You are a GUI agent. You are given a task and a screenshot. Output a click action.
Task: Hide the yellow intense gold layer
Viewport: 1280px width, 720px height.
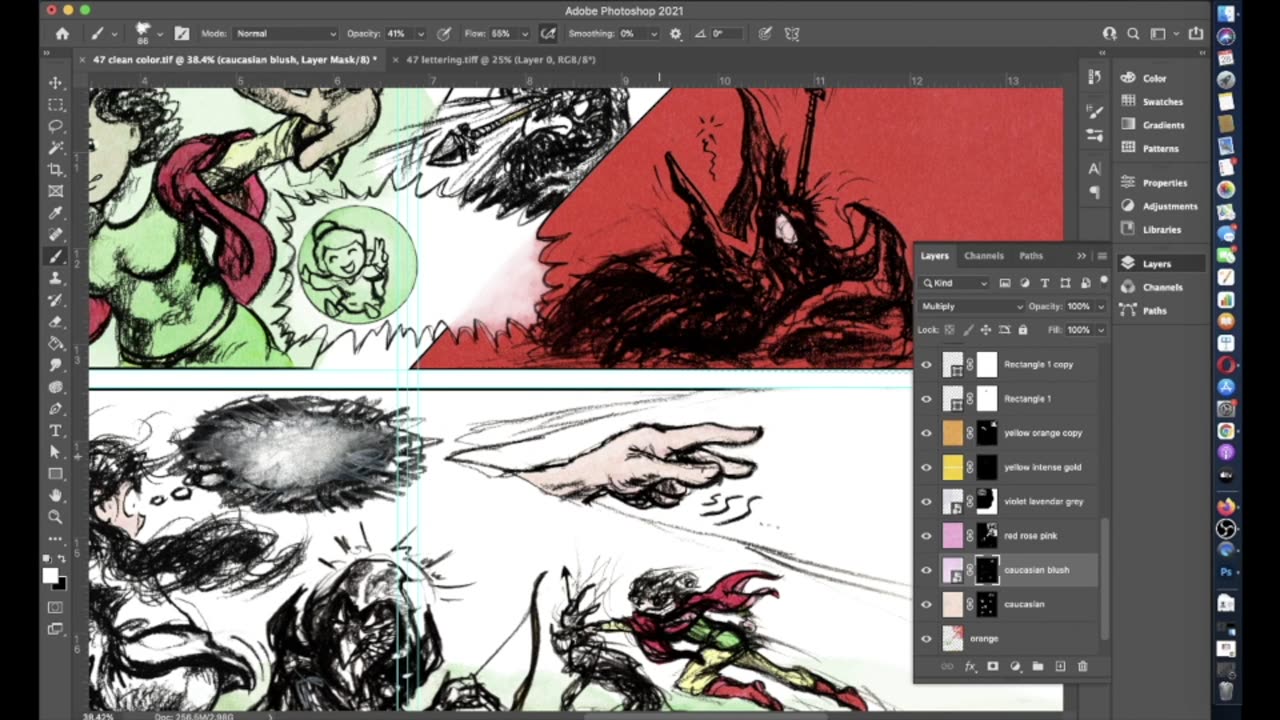pos(926,467)
